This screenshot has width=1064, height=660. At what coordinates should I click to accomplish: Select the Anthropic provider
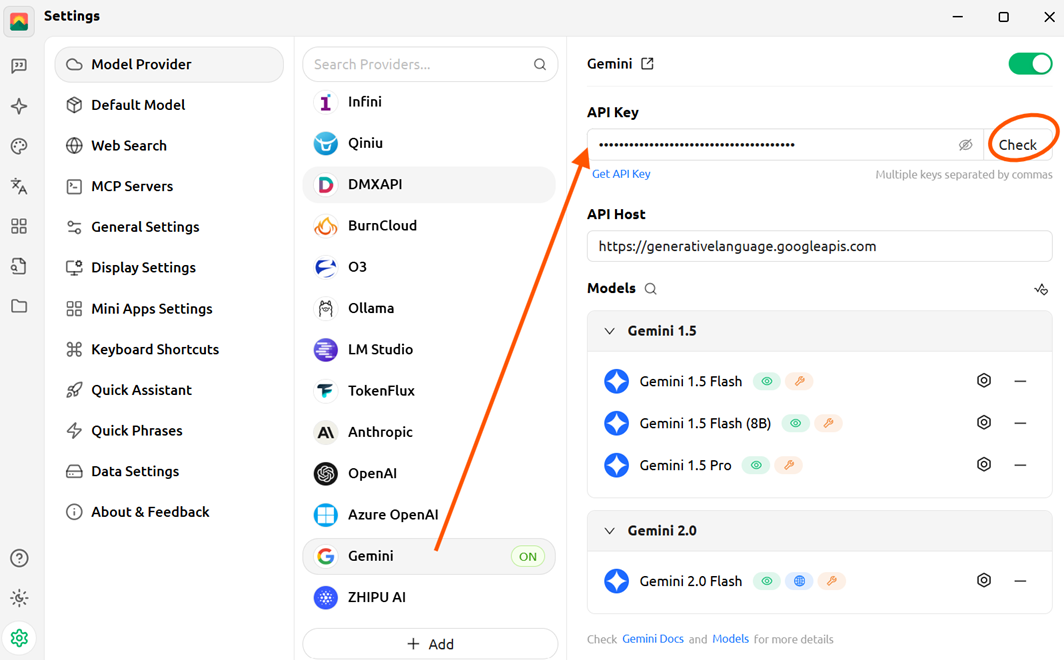[x=429, y=433]
